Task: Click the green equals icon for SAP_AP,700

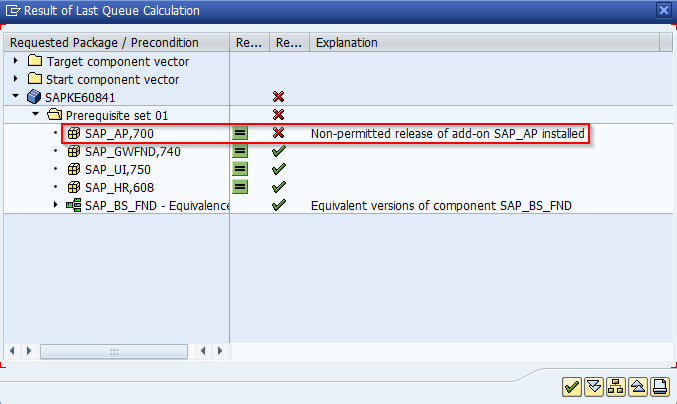Action: (240, 133)
